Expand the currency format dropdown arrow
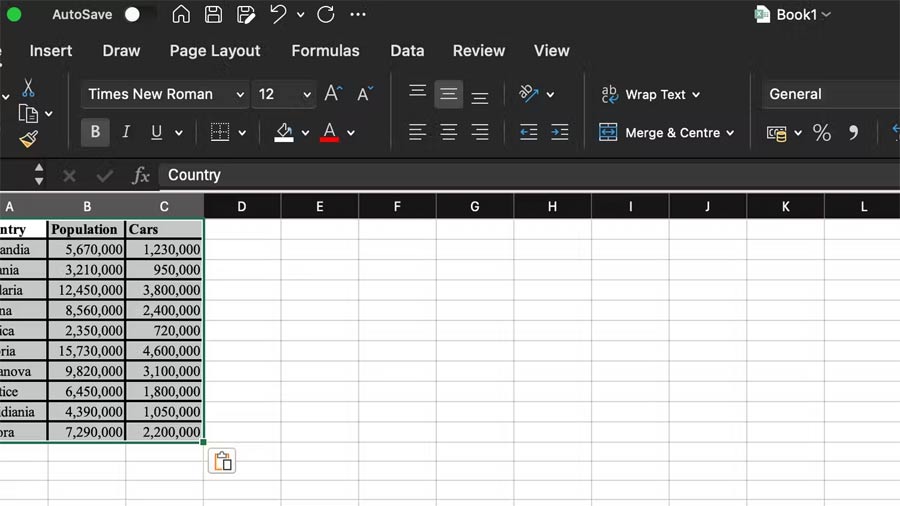This screenshot has height=506, width=900. (x=798, y=133)
